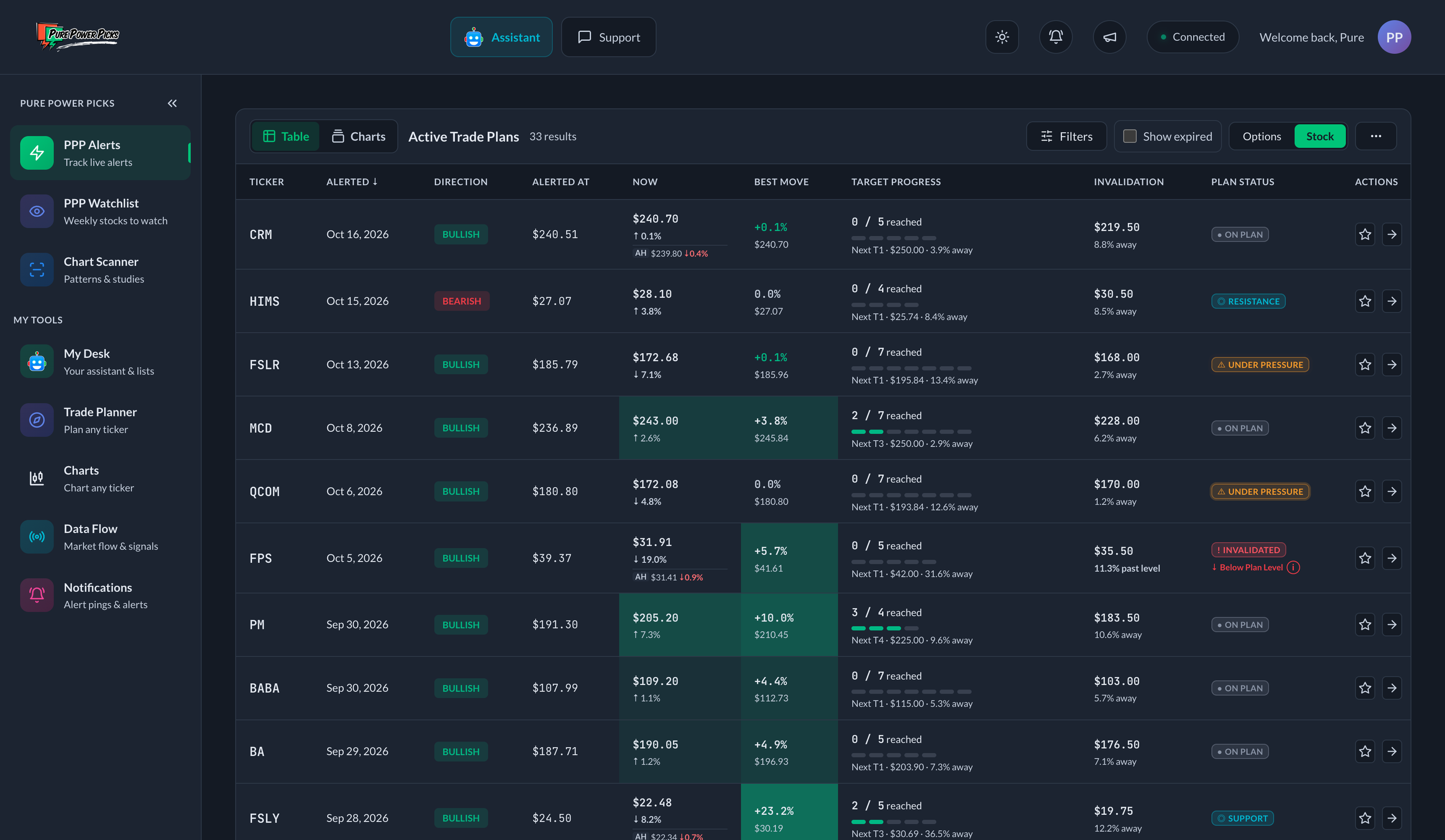Open the Filters panel
This screenshot has height=840, width=1445.
pos(1066,136)
